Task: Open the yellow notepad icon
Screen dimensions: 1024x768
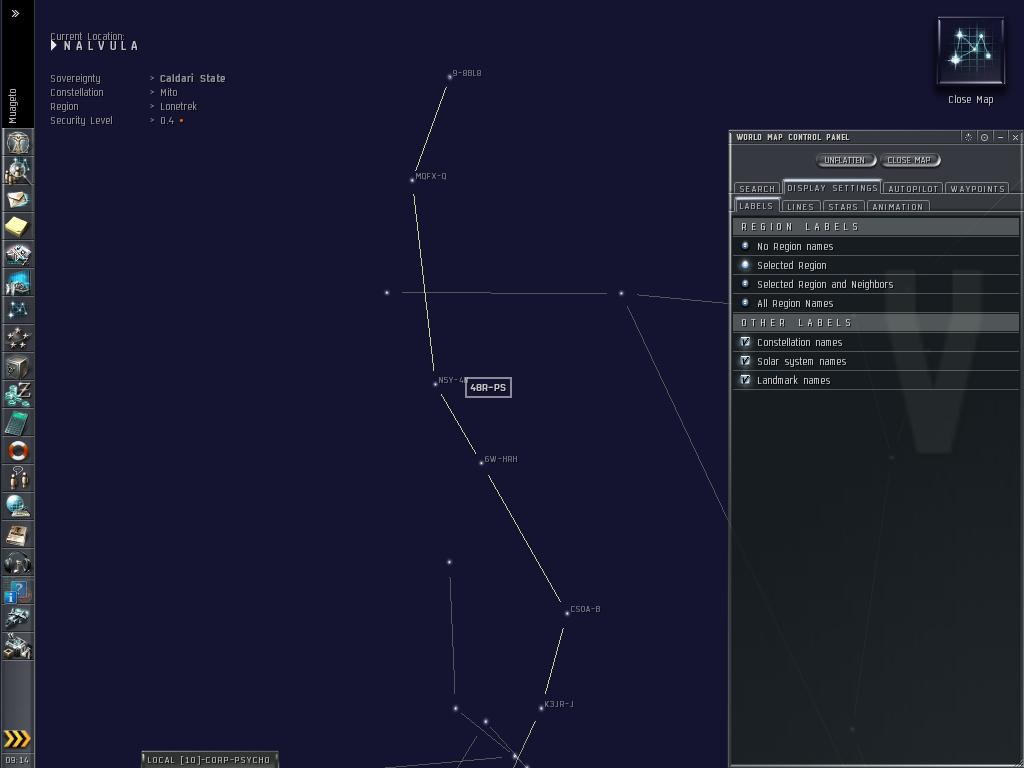Action: [18, 226]
